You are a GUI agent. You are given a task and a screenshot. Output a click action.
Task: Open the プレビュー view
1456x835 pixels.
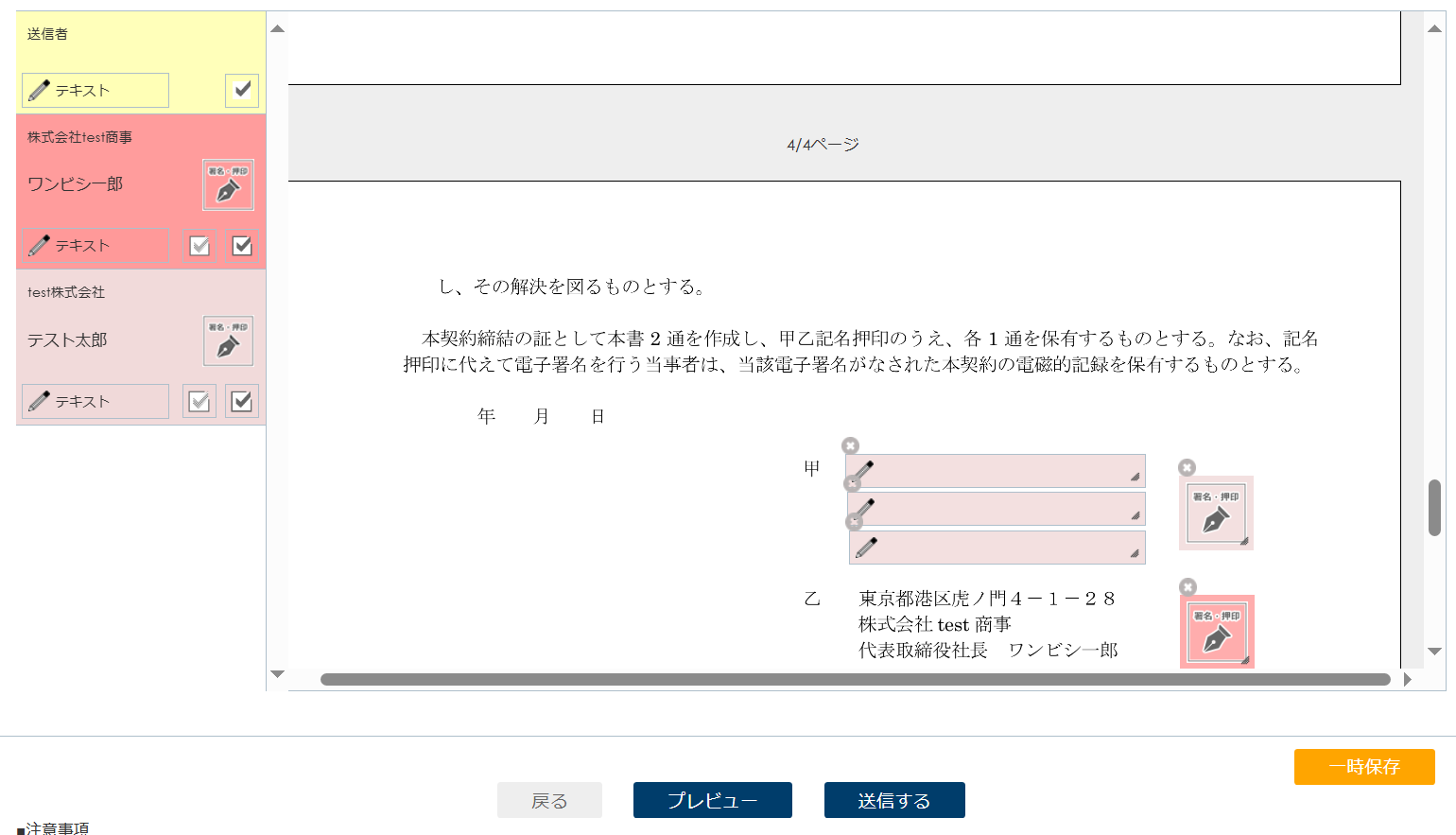(x=712, y=800)
